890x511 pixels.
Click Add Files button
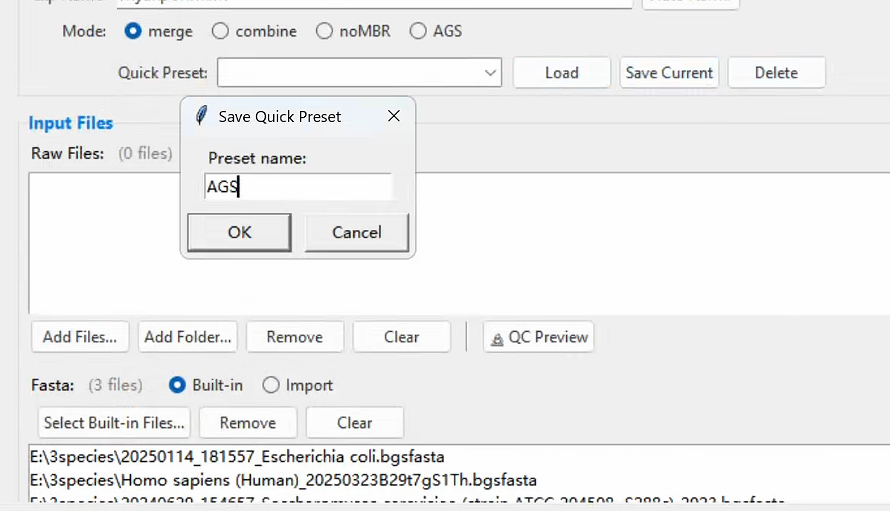pyautogui.click(x=80, y=337)
